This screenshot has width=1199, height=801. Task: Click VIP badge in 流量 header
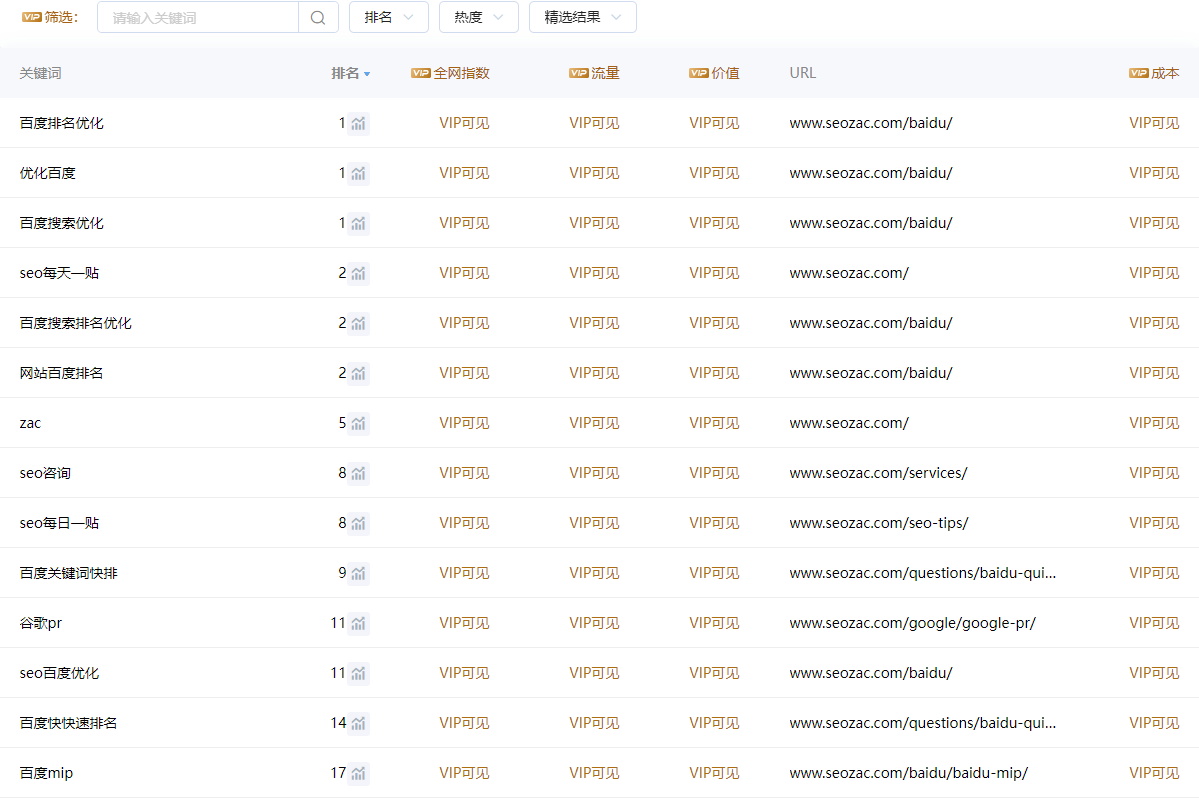tap(579, 73)
